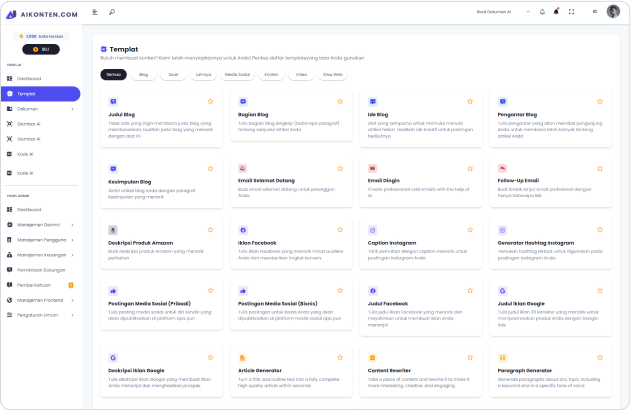Click the AIKONTEN.COM logo
The height and width of the screenshot is (410, 631).
point(40,13)
